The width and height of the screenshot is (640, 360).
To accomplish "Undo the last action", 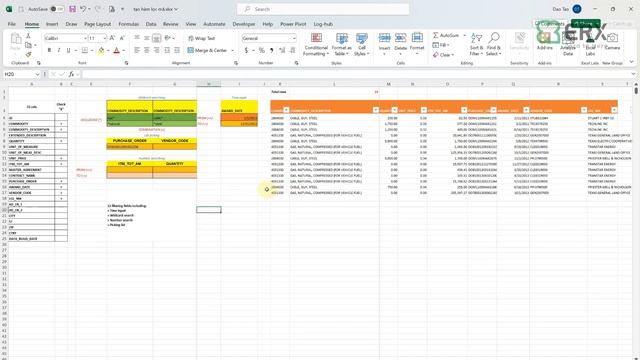I will 83,9.
